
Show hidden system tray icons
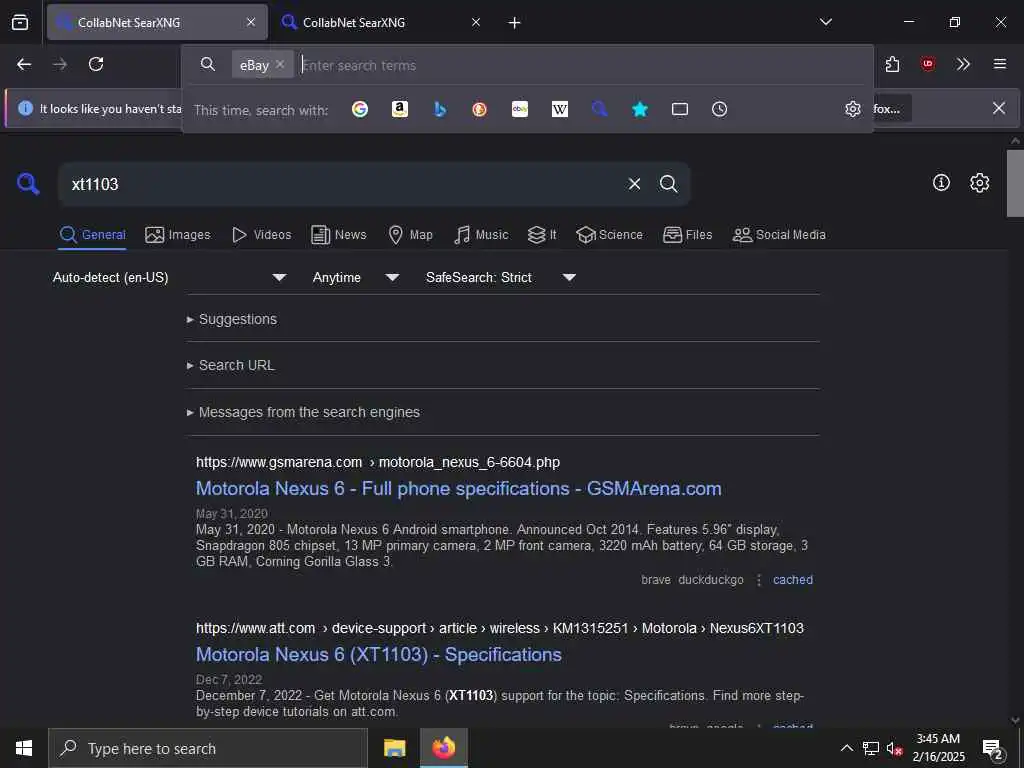846,748
